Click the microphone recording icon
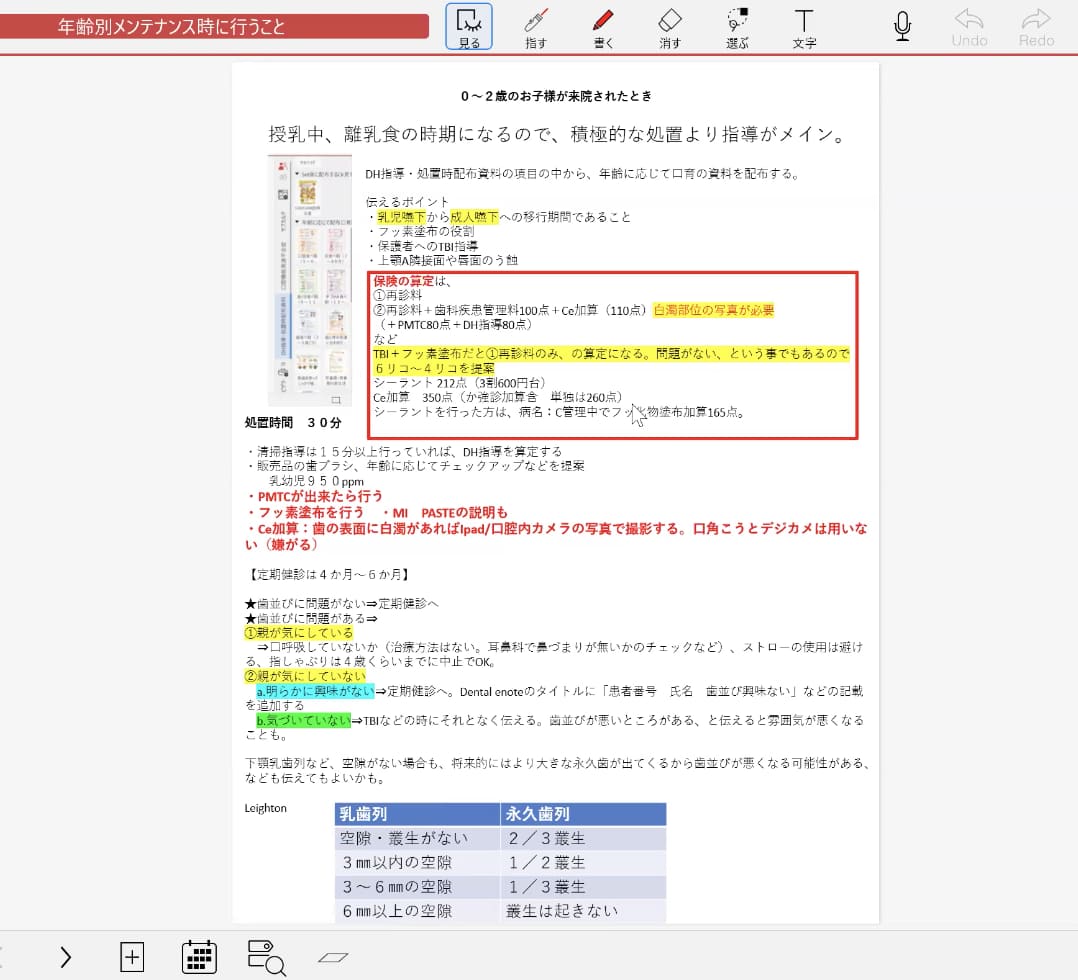 [902, 26]
